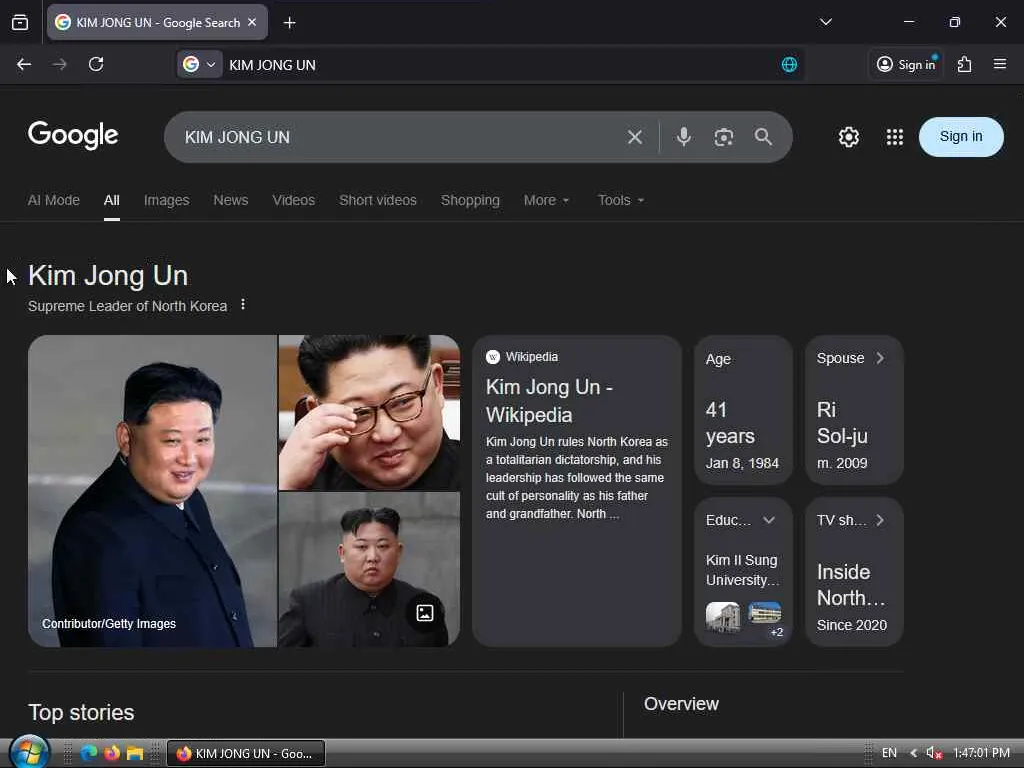The image size is (1024, 768).
Task: Click the Inside North... show title
Action: (851, 585)
